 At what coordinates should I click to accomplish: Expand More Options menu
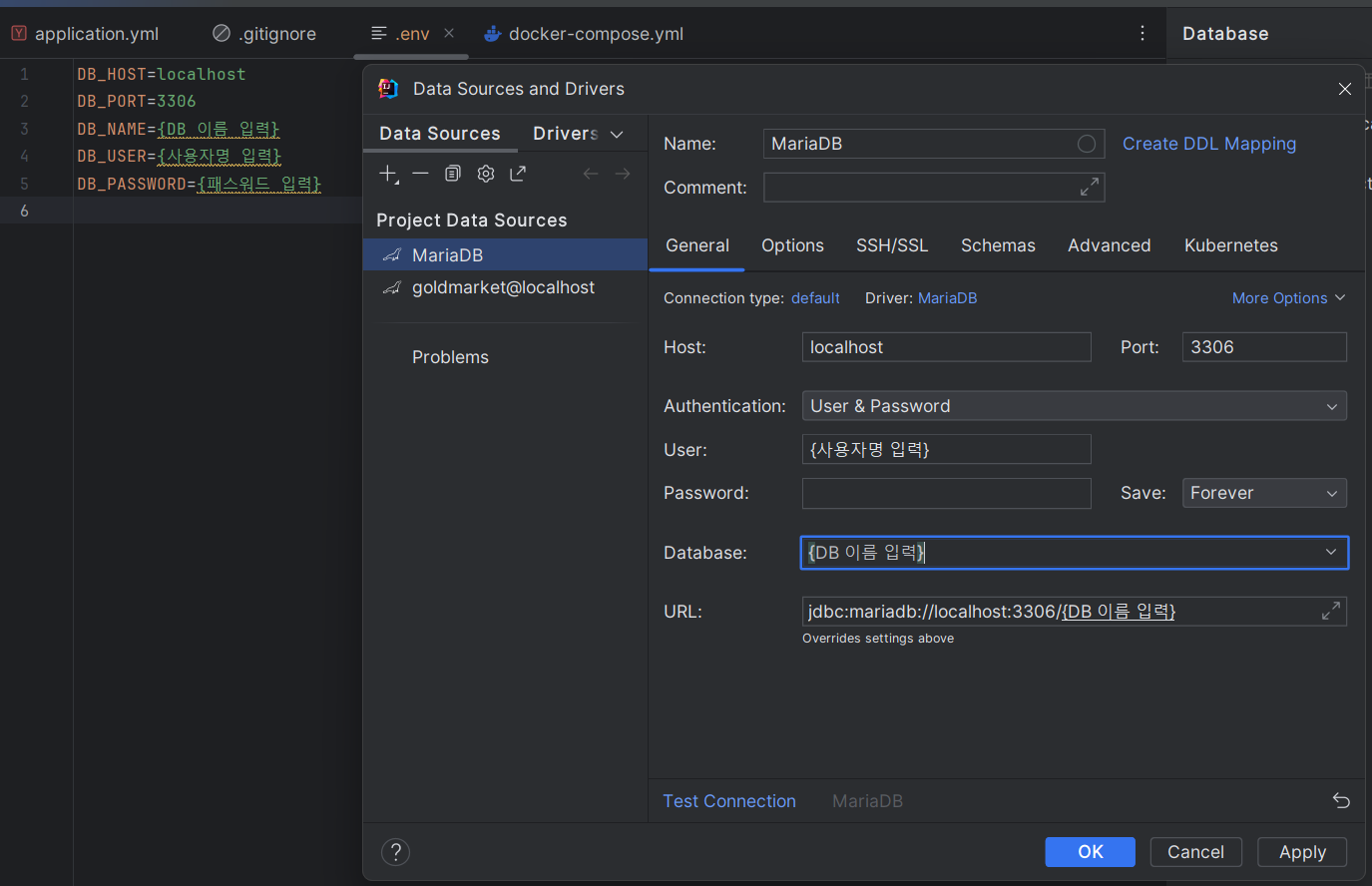click(x=1289, y=298)
